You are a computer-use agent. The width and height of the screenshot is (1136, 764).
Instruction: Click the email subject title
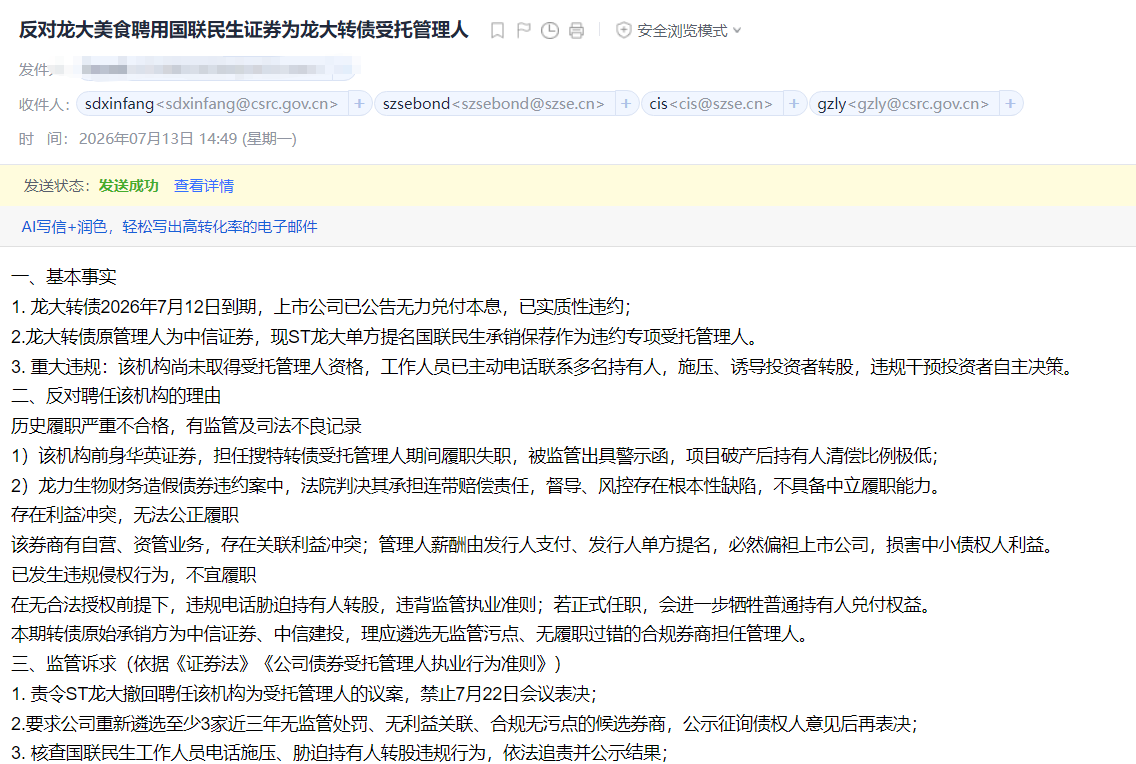point(243,30)
